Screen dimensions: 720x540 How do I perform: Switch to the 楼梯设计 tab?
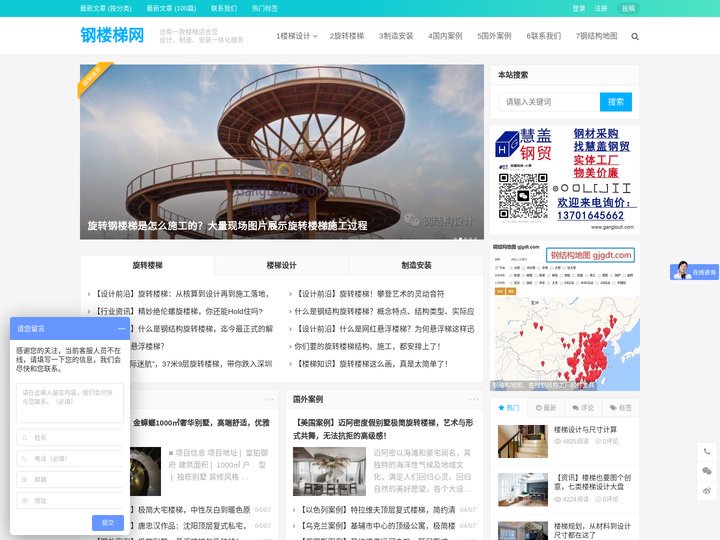pyautogui.click(x=281, y=265)
